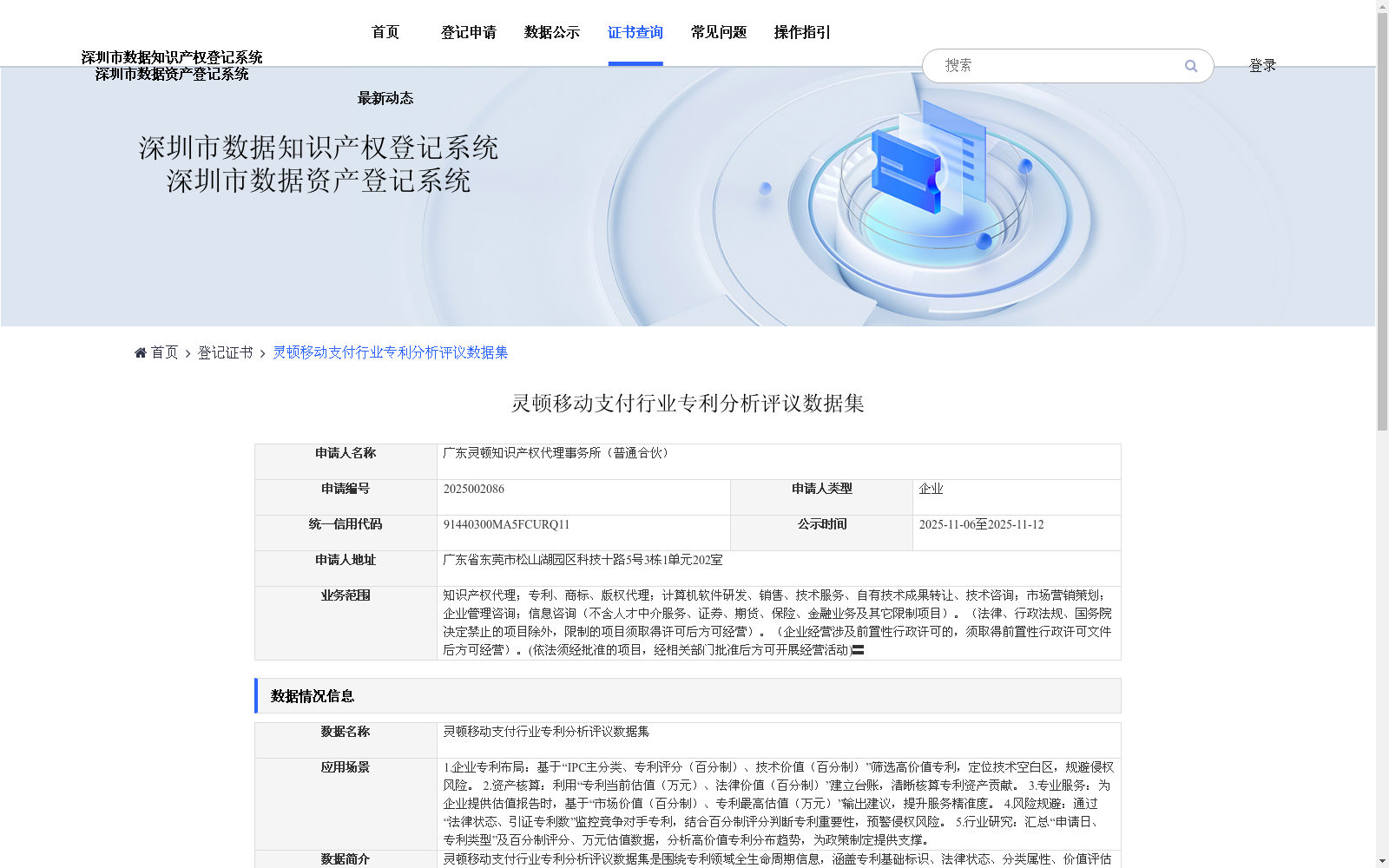Open the 登记申请 menu item
The height and width of the screenshot is (868, 1389).
coord(469,32)
